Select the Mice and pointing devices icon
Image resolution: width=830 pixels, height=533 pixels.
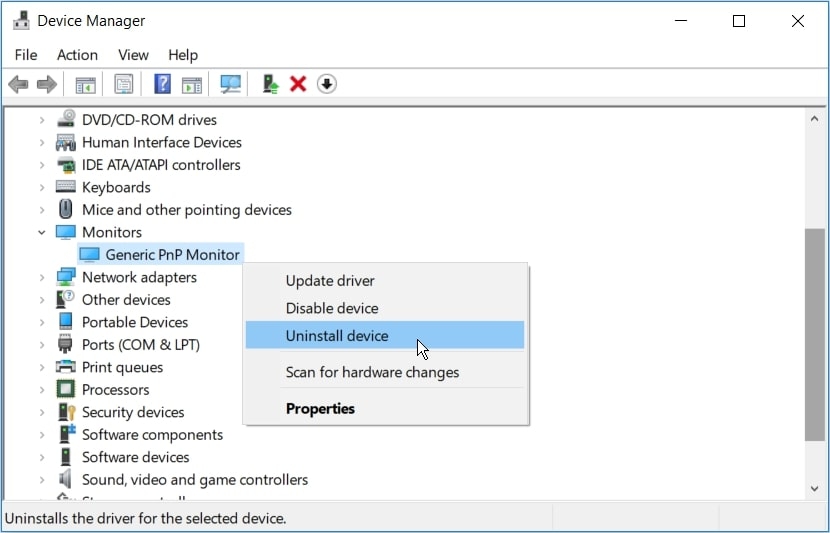[66, 209]
